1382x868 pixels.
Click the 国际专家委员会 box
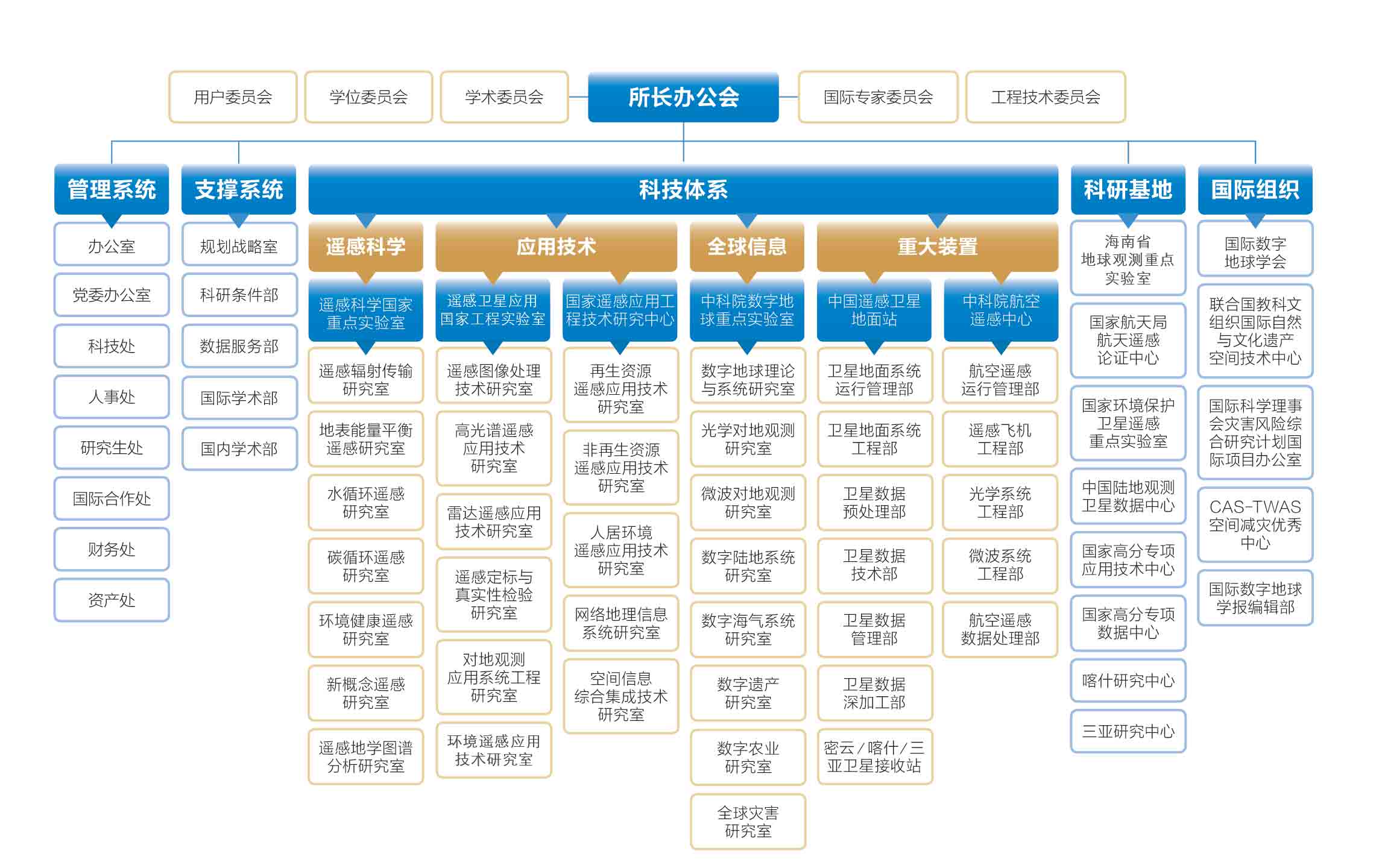point(878,97)
